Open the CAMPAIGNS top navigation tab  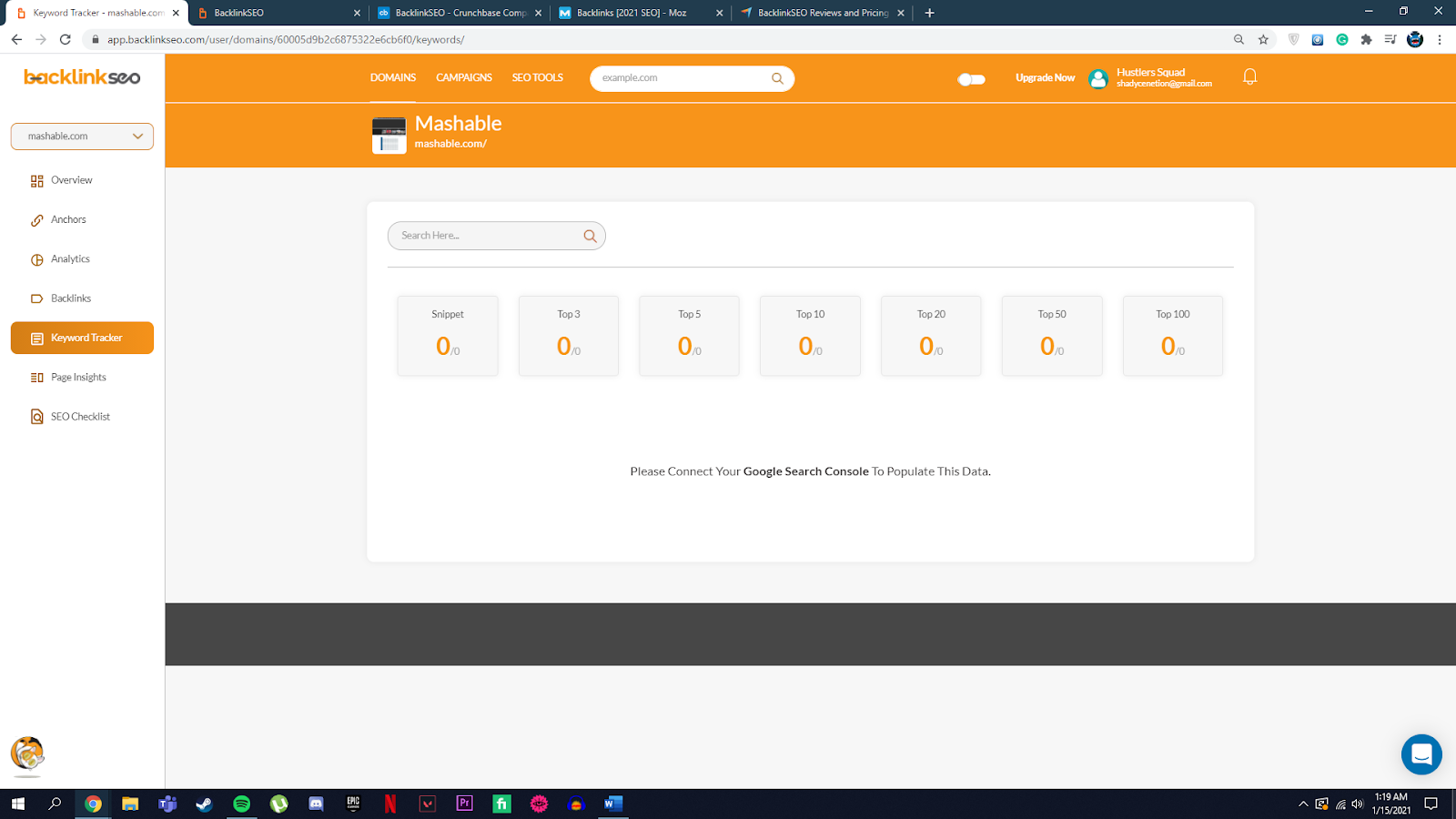pyautogui.click(x=464, y=77)
